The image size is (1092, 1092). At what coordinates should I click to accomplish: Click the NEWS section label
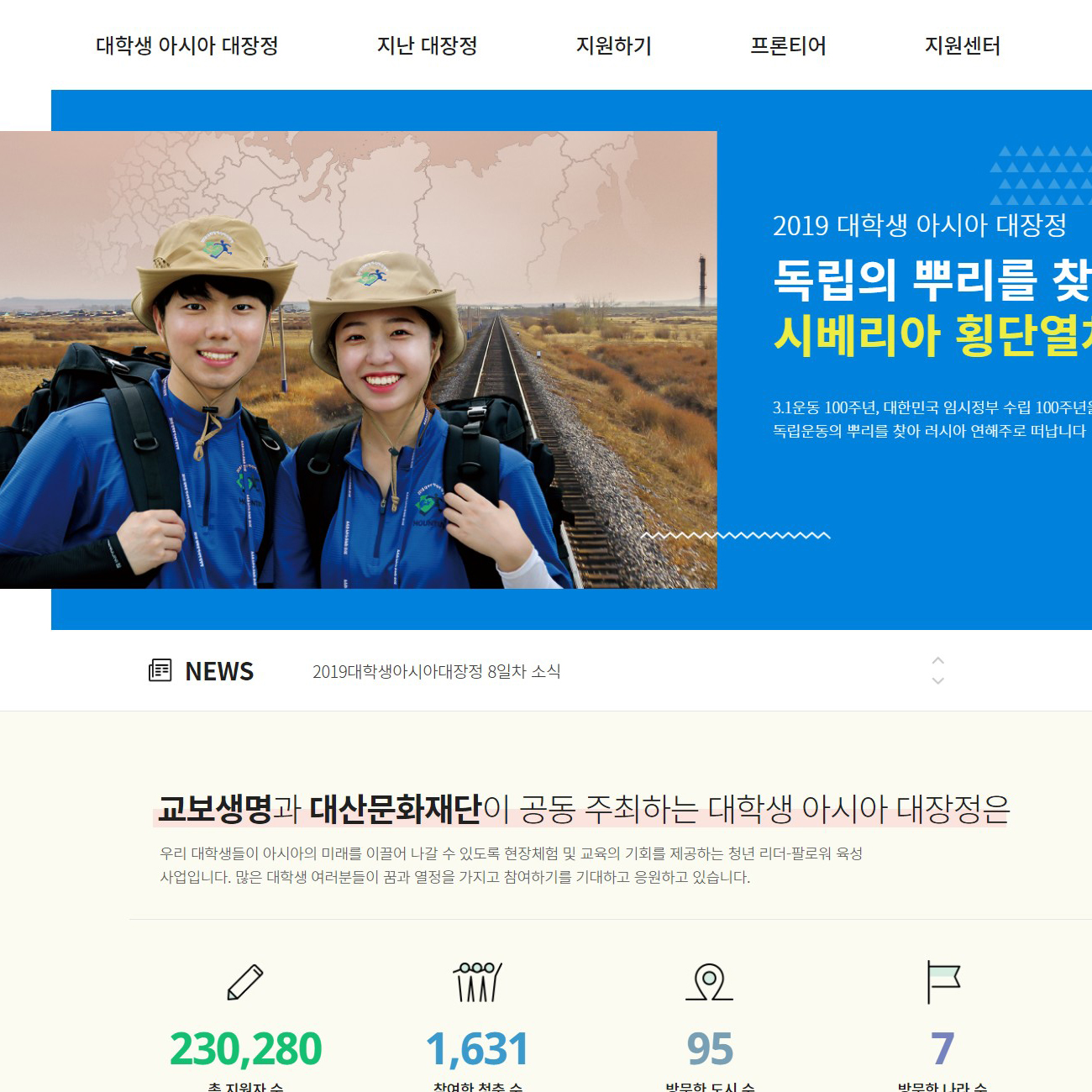coord(218,671)
